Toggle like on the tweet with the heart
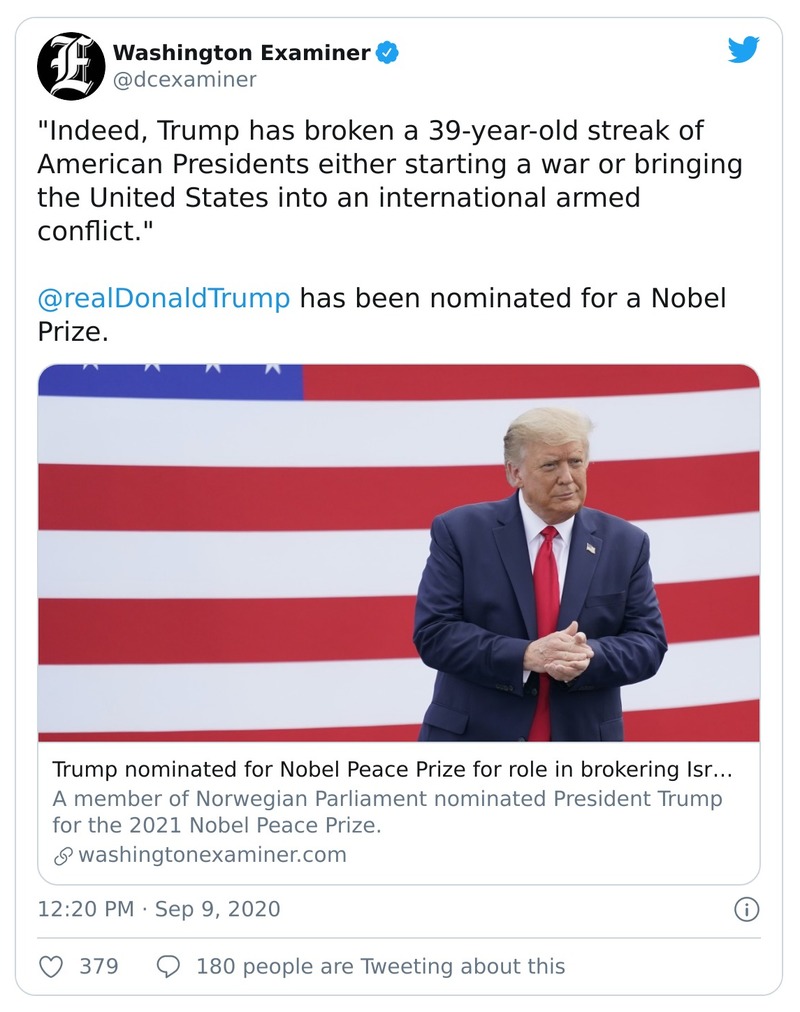Viewport: 800px width, 1012px height. coord(52,965)
